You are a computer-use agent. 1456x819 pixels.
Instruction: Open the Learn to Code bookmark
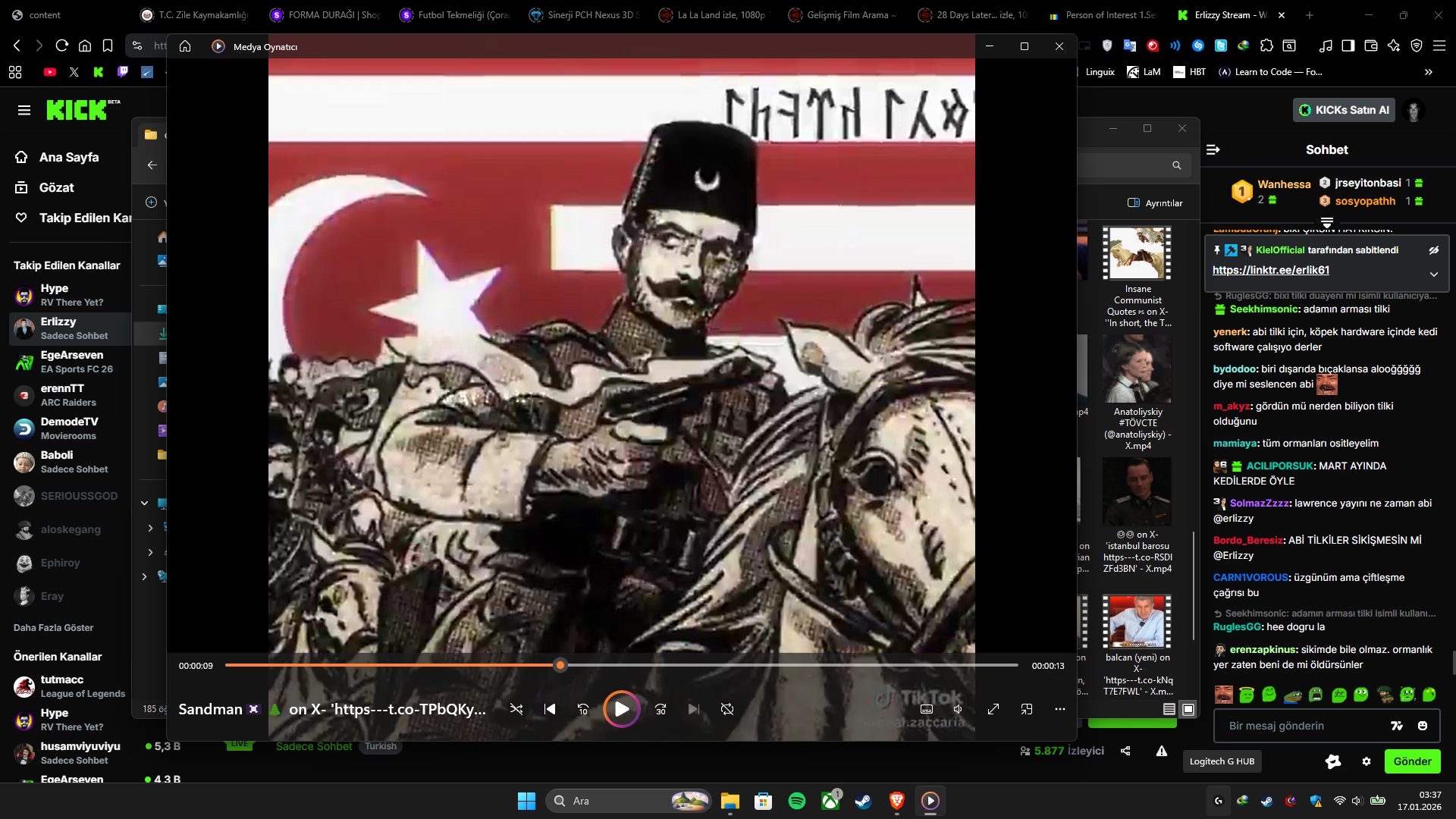click(1270, 72)
